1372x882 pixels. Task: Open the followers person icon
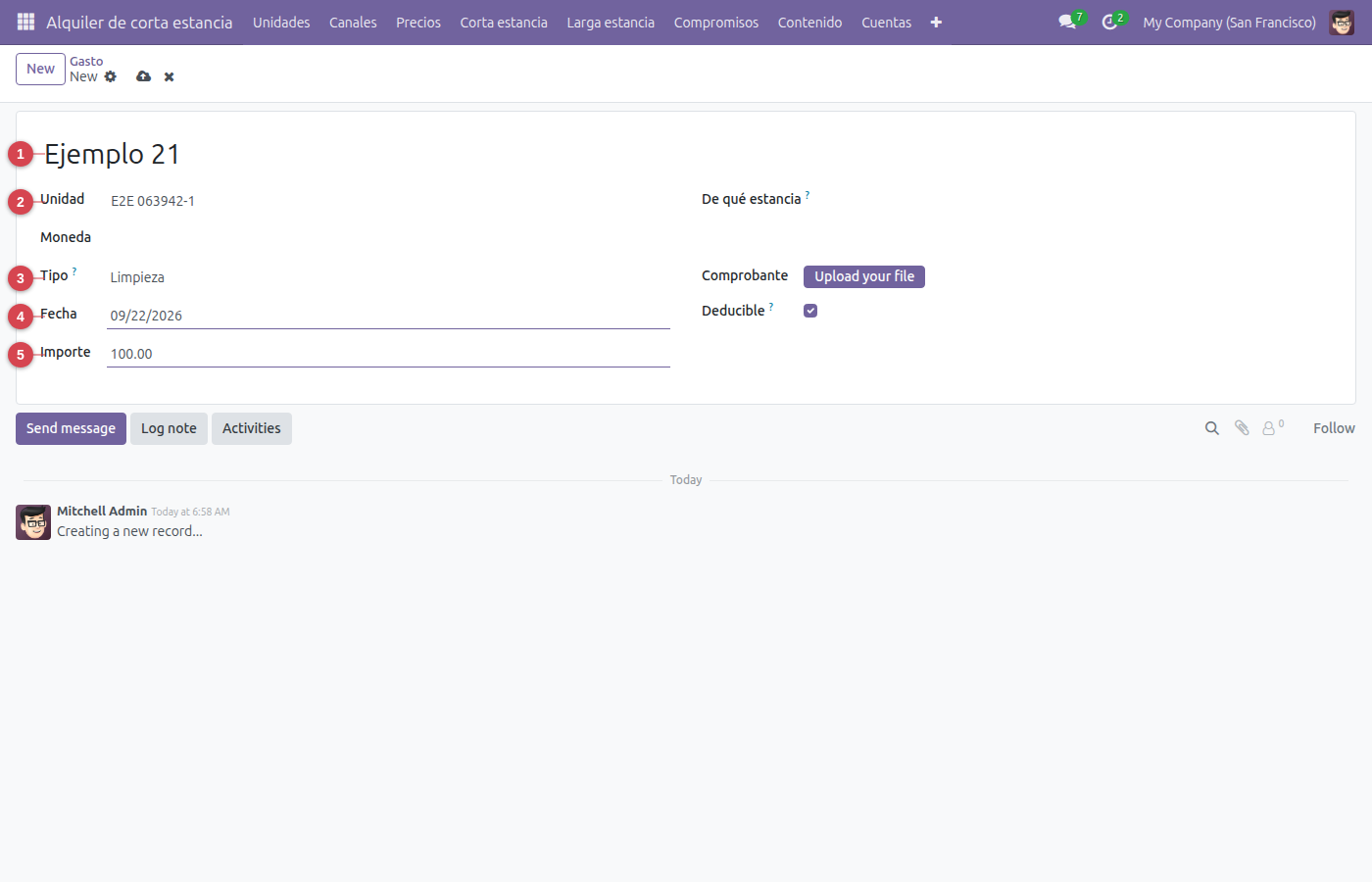[x=1271, y=428]
